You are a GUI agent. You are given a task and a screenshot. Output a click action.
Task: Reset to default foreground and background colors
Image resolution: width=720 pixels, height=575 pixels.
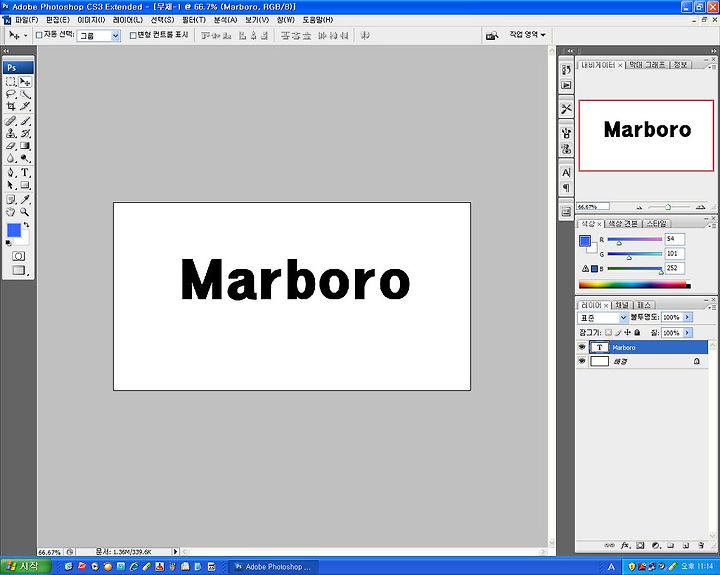[x=9, y=243]
